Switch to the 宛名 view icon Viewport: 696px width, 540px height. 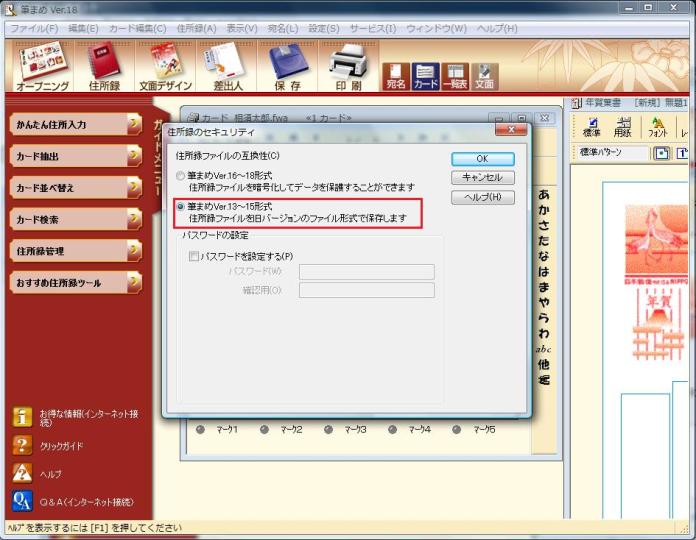[x=396, y=76]
